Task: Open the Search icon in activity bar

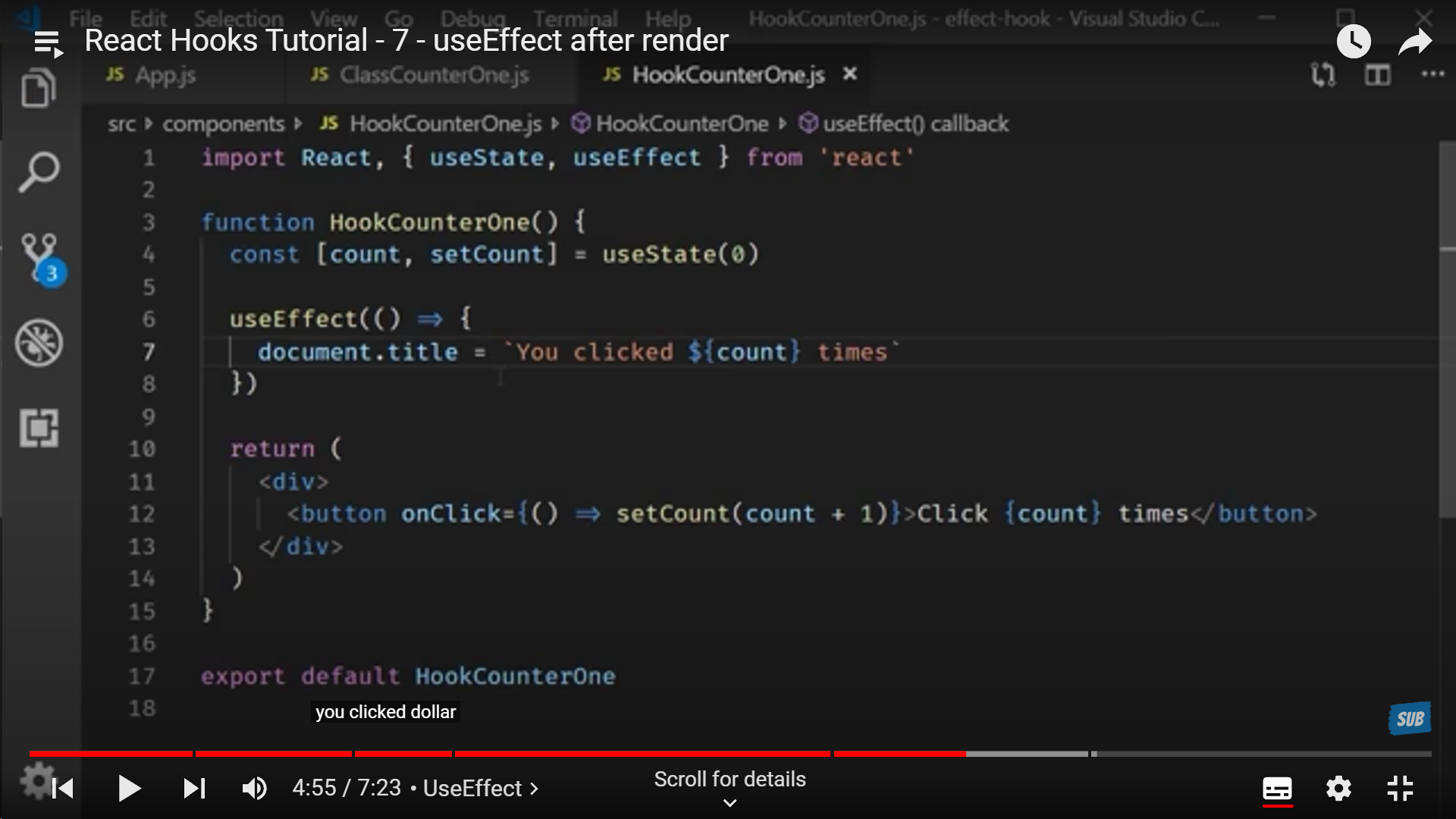Action: (38, 173)
